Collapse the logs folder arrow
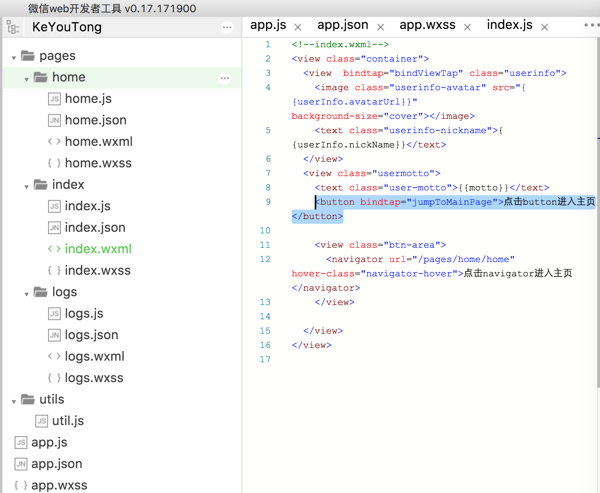The image size is (600, 493). tap(26, 294)
